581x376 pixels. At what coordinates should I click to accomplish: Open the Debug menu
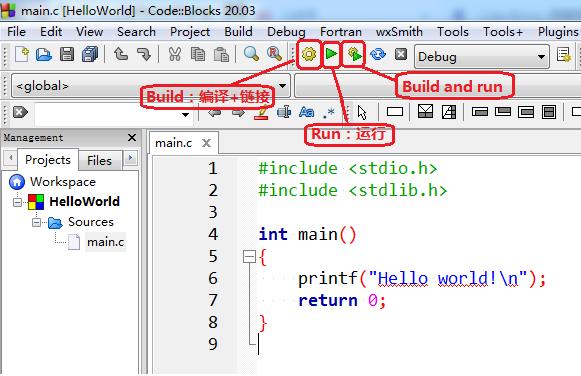point(286,32)
